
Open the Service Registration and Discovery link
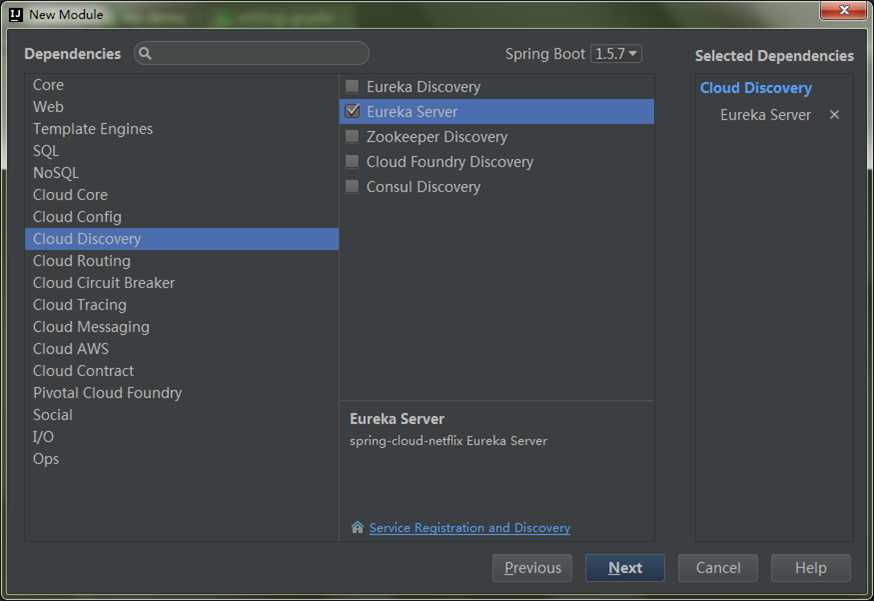(469, 527)
